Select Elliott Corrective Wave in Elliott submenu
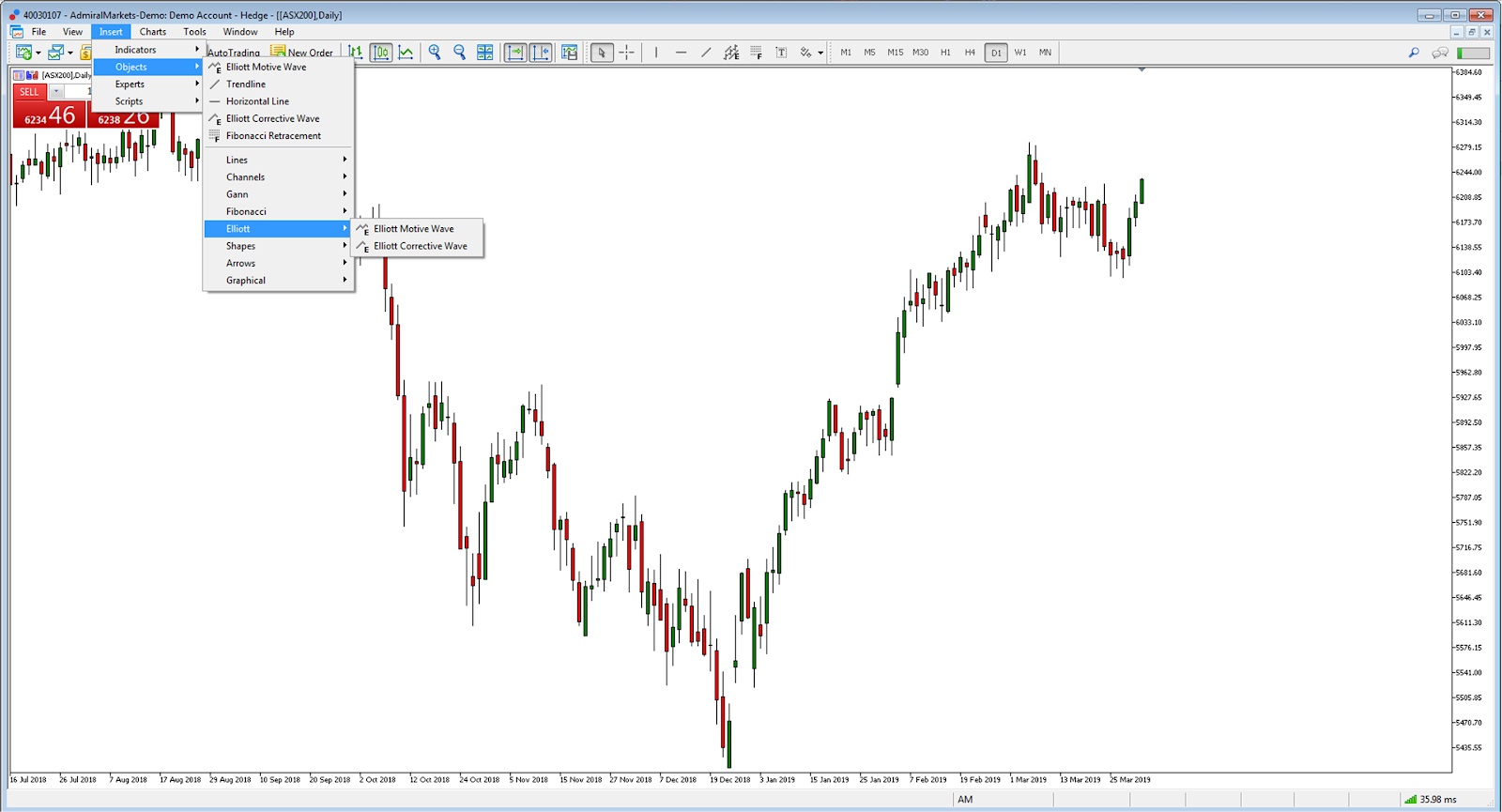Viewport: 1502px width, 812px height. [417, 246]
